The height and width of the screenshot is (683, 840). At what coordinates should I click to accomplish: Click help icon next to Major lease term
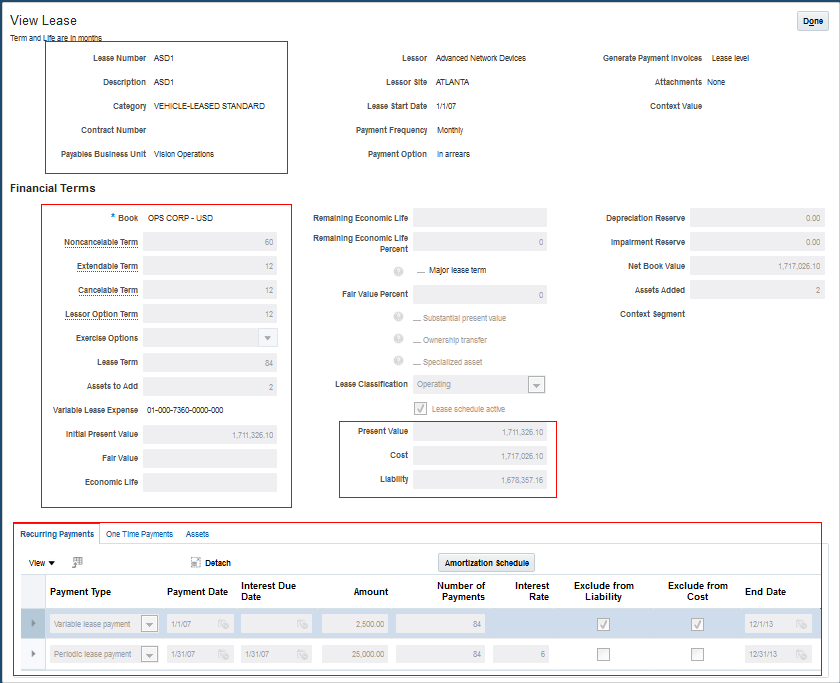pyautogui.click(x=399, y=271)
